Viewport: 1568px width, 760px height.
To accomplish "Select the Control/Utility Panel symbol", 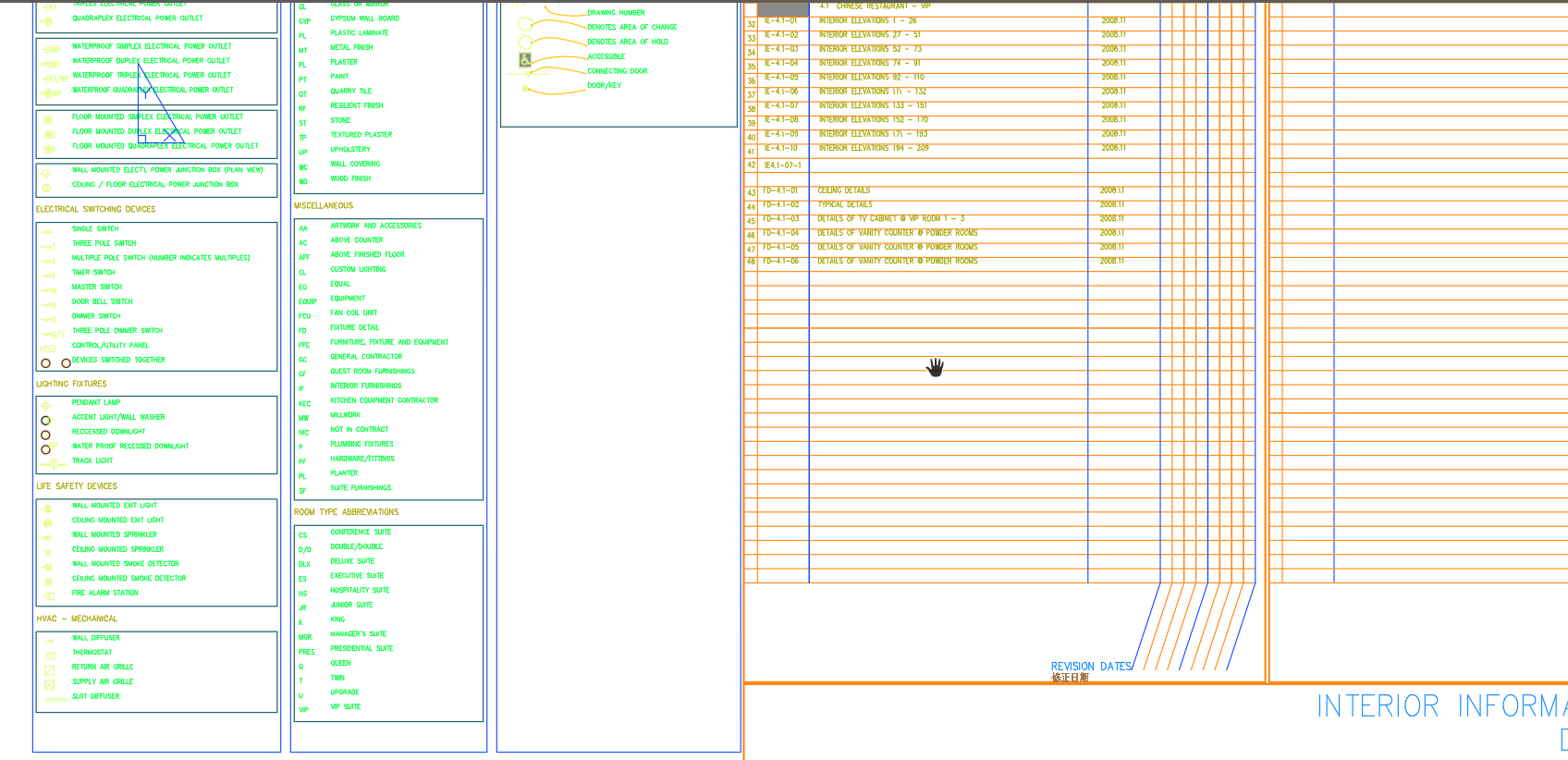I will [x=49, y=349].
